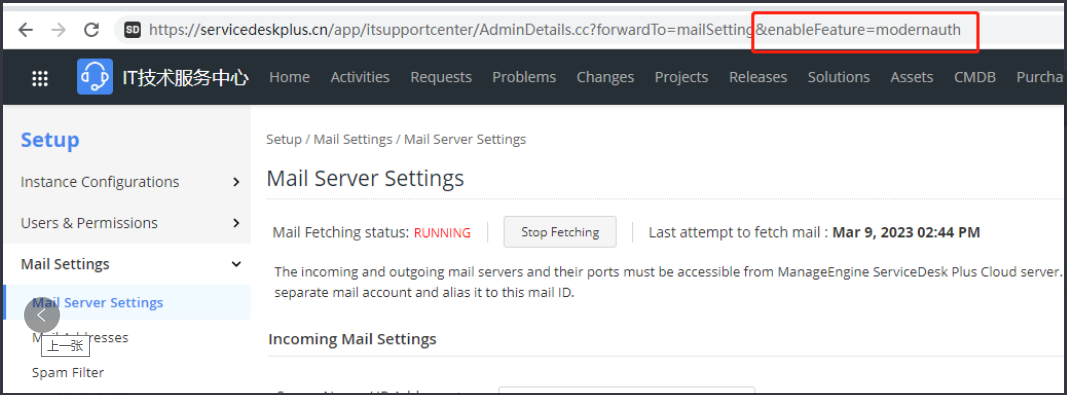Click the IT技术服务中心 title
The image size is (1067, 395).
(x=185, y=78)
